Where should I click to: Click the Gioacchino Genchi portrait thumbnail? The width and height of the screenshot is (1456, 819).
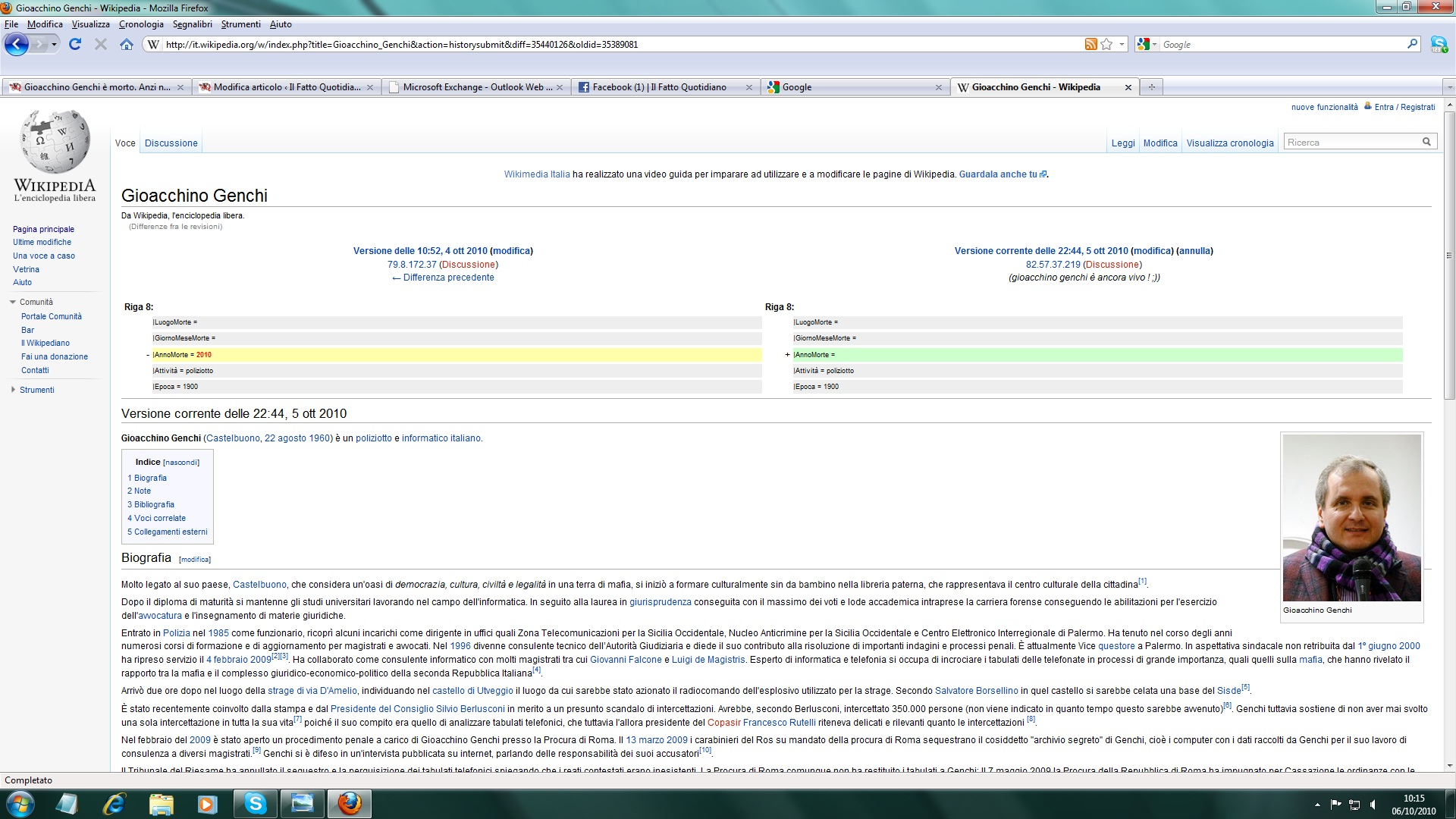click(1351, 518)
